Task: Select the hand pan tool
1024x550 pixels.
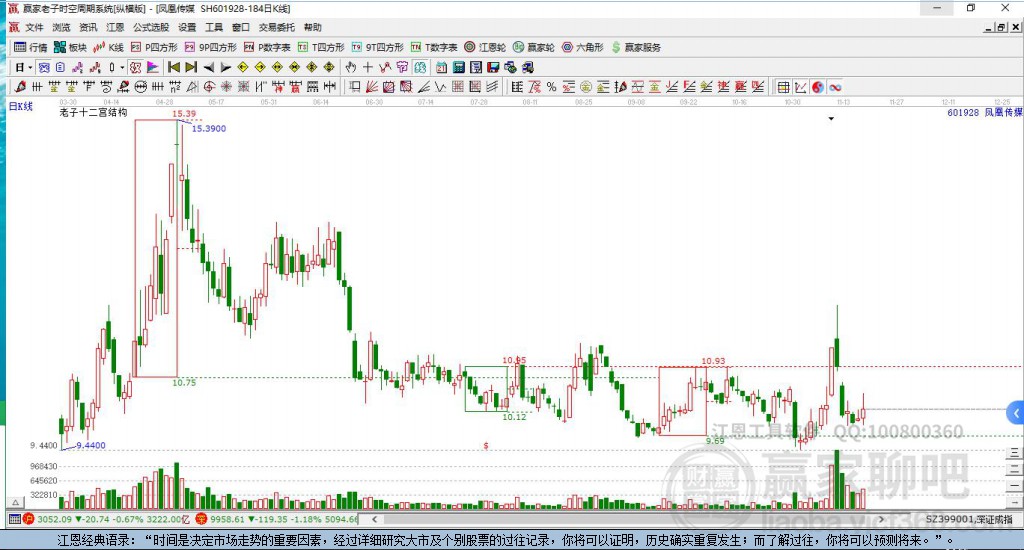Action: 351,67
